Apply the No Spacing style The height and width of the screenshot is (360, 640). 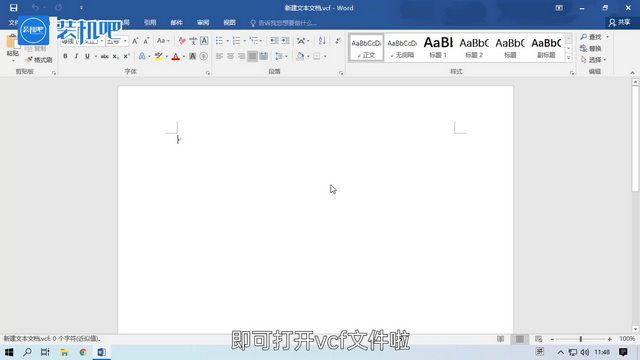point(402,47)
